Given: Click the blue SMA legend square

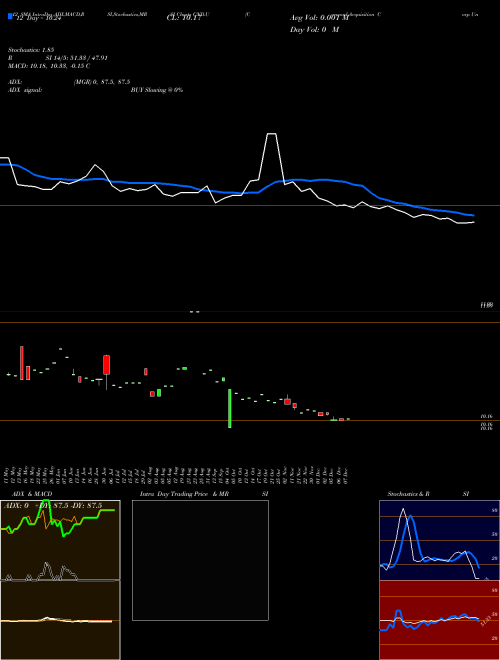Looking at the screenshot, I should (10, 16).
